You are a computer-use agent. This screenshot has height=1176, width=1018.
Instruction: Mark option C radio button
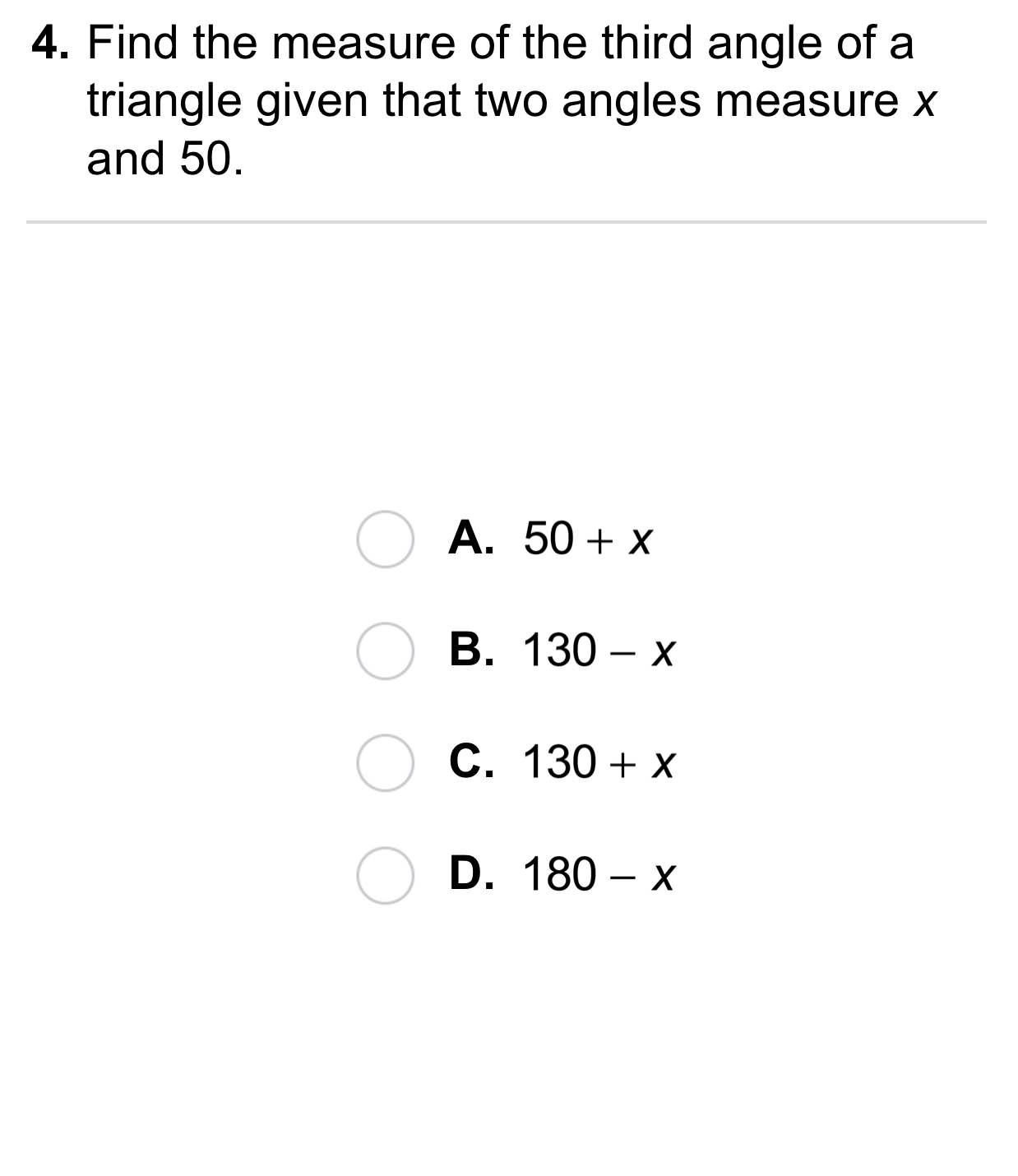[x=385, y=763]
